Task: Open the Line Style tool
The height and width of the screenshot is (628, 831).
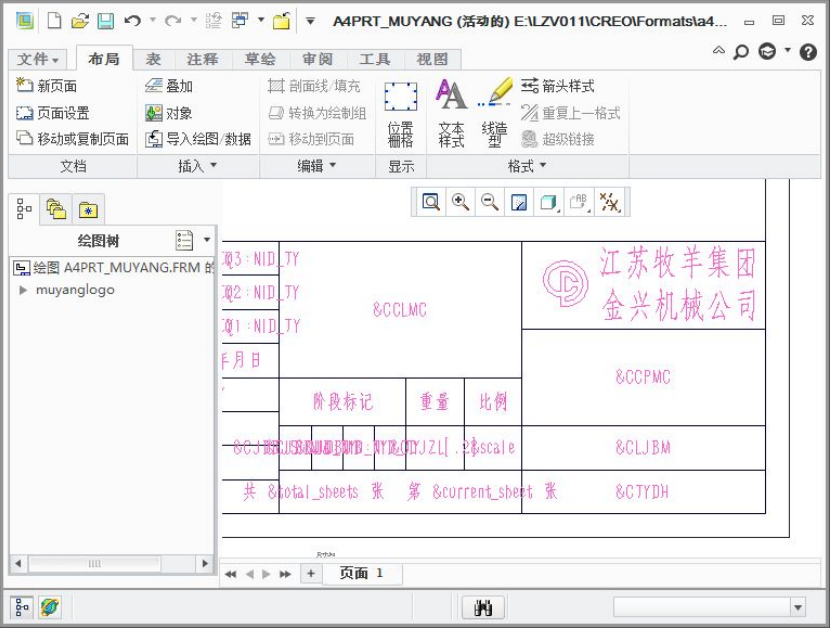Action: [x=494, y=113]
